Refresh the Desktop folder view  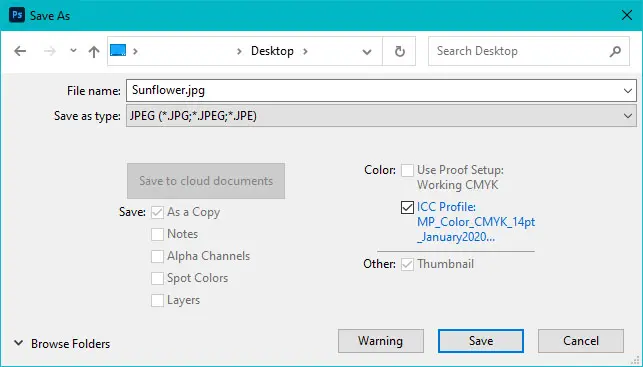pyautogui.click(x=399, y=51)
